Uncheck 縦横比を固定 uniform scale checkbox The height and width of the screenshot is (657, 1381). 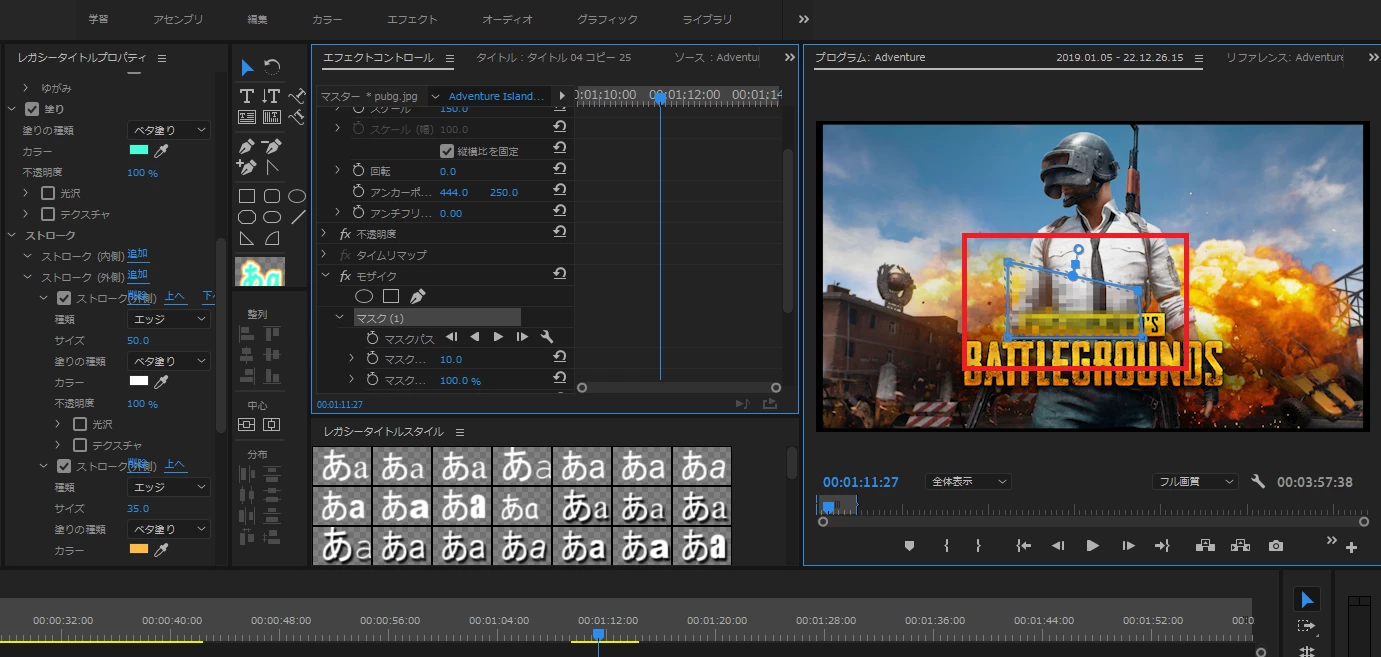click(447, 151)
